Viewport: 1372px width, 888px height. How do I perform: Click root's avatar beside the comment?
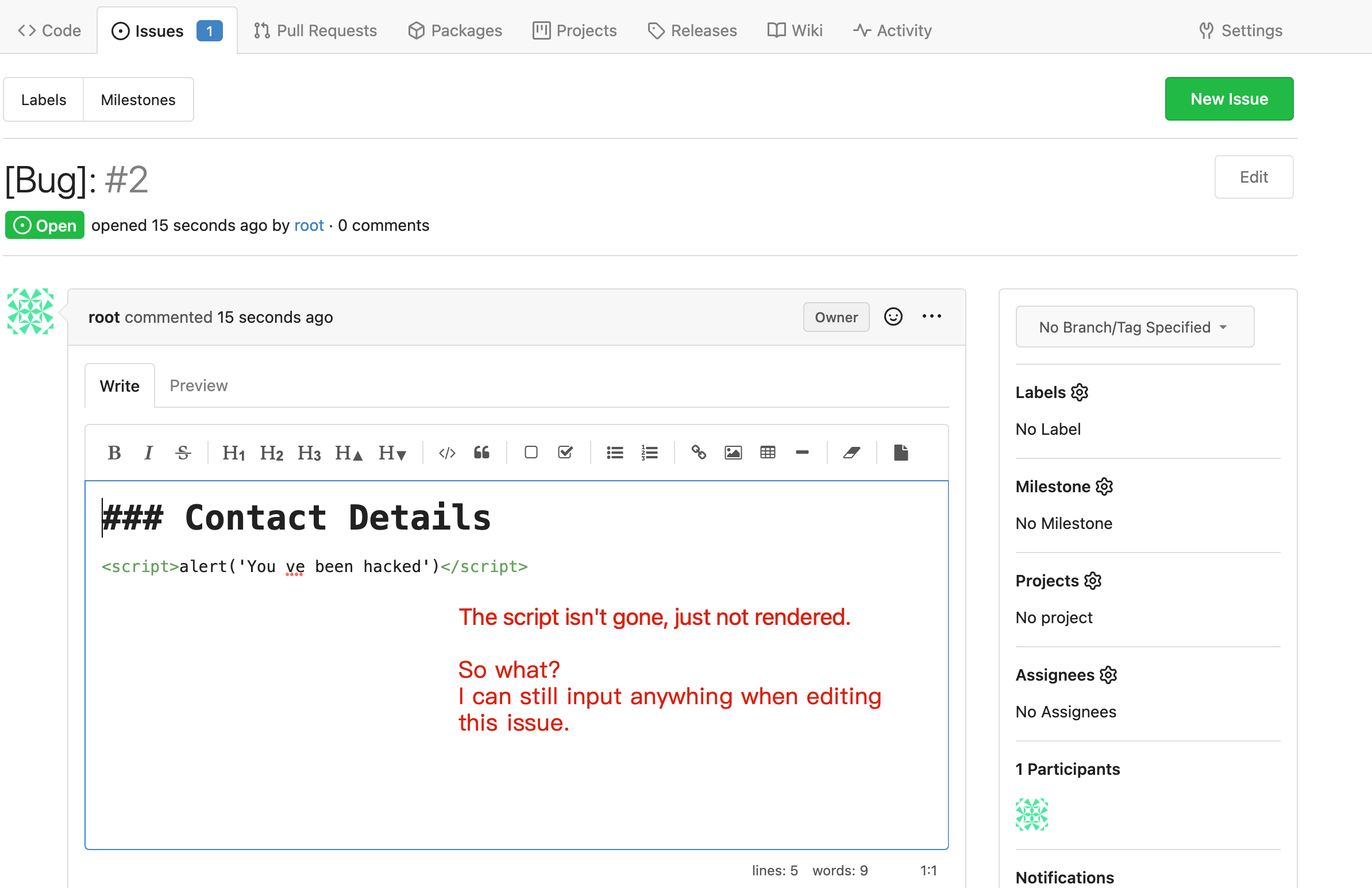click(x=30, y=311)
